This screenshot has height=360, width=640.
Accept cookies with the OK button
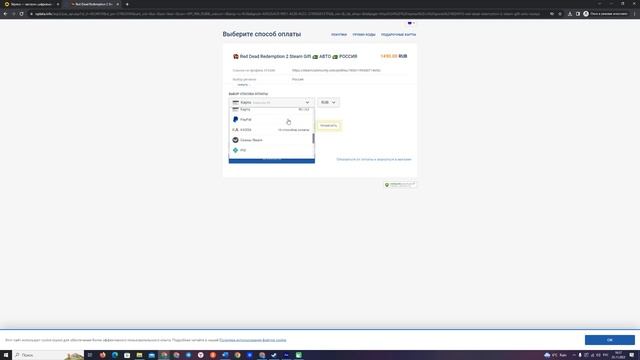pos(609,340)
